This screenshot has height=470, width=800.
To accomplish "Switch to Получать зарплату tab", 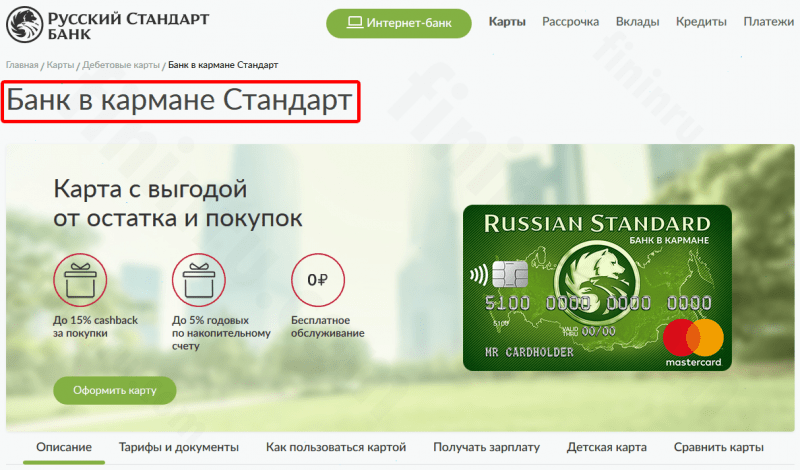I will coord(486,447).
